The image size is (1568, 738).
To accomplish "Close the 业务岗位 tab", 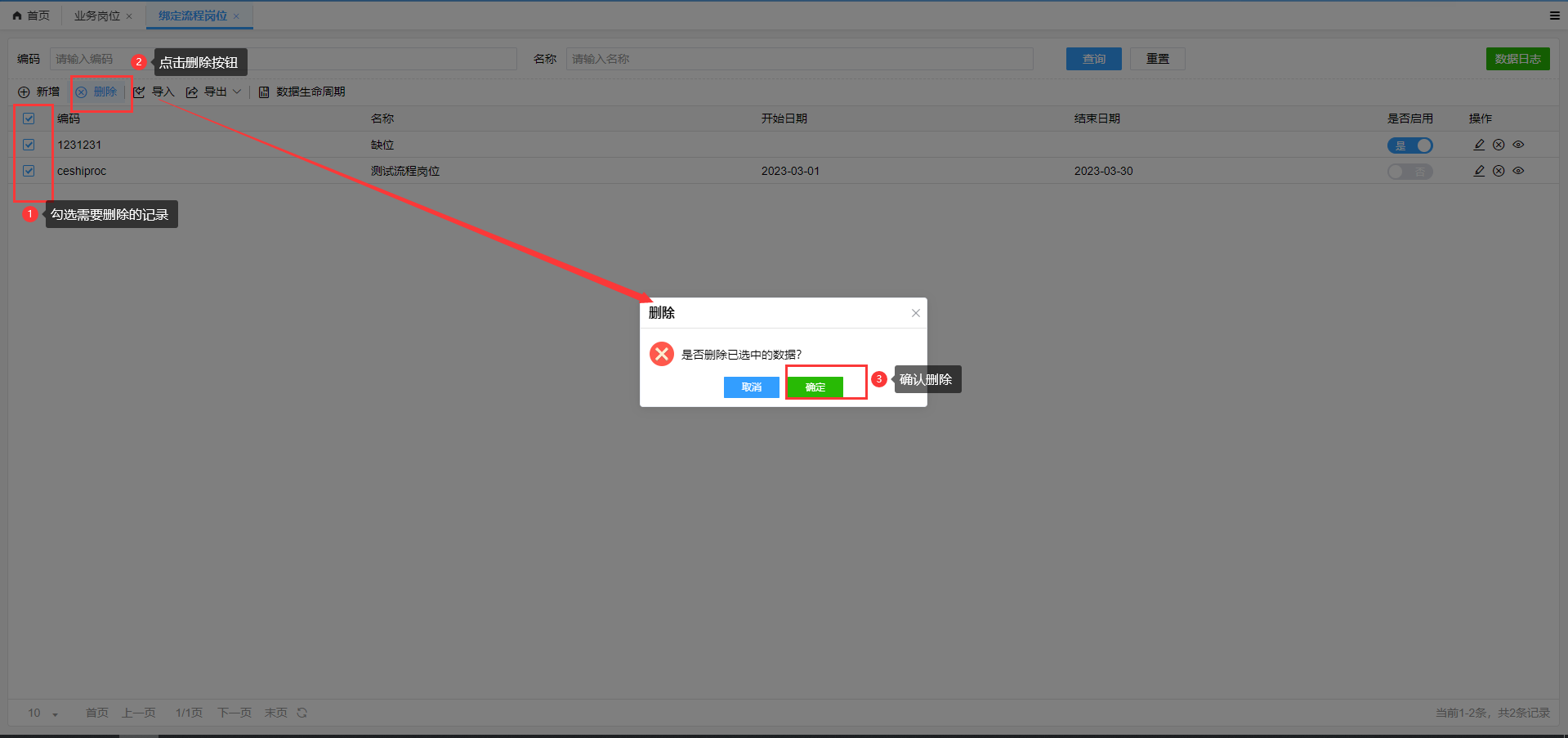I will 129,16.
